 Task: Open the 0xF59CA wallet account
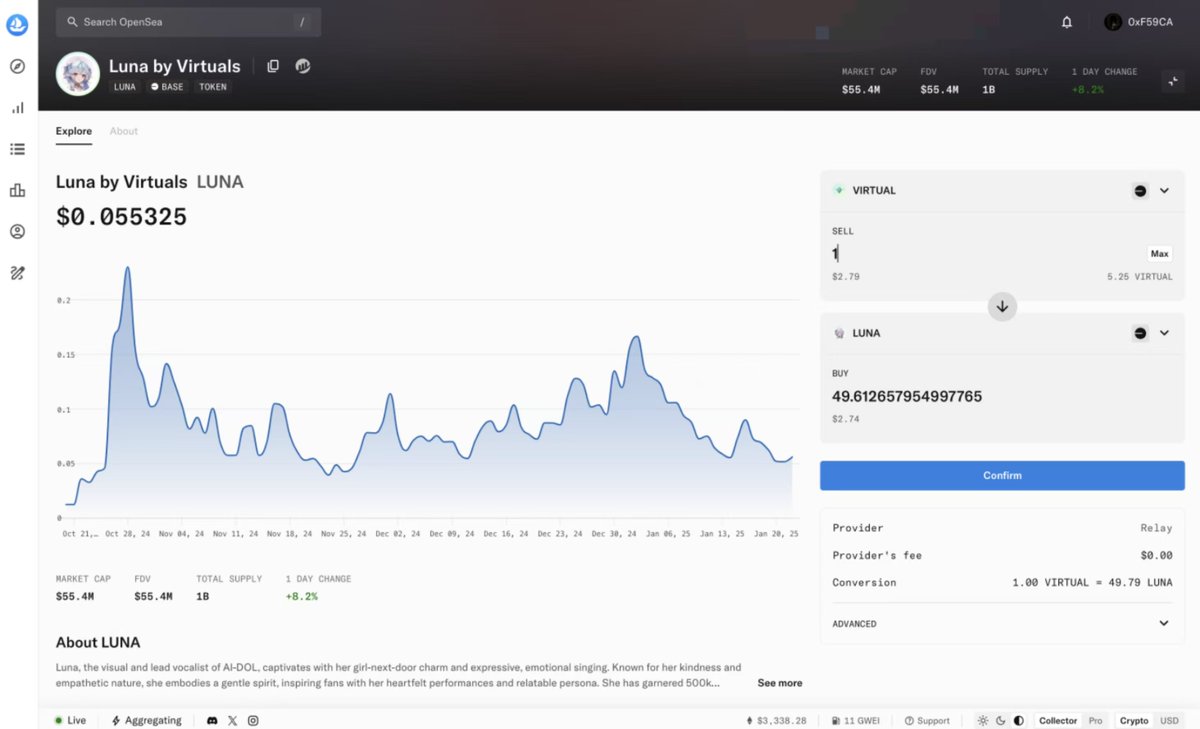[1138, 22]
